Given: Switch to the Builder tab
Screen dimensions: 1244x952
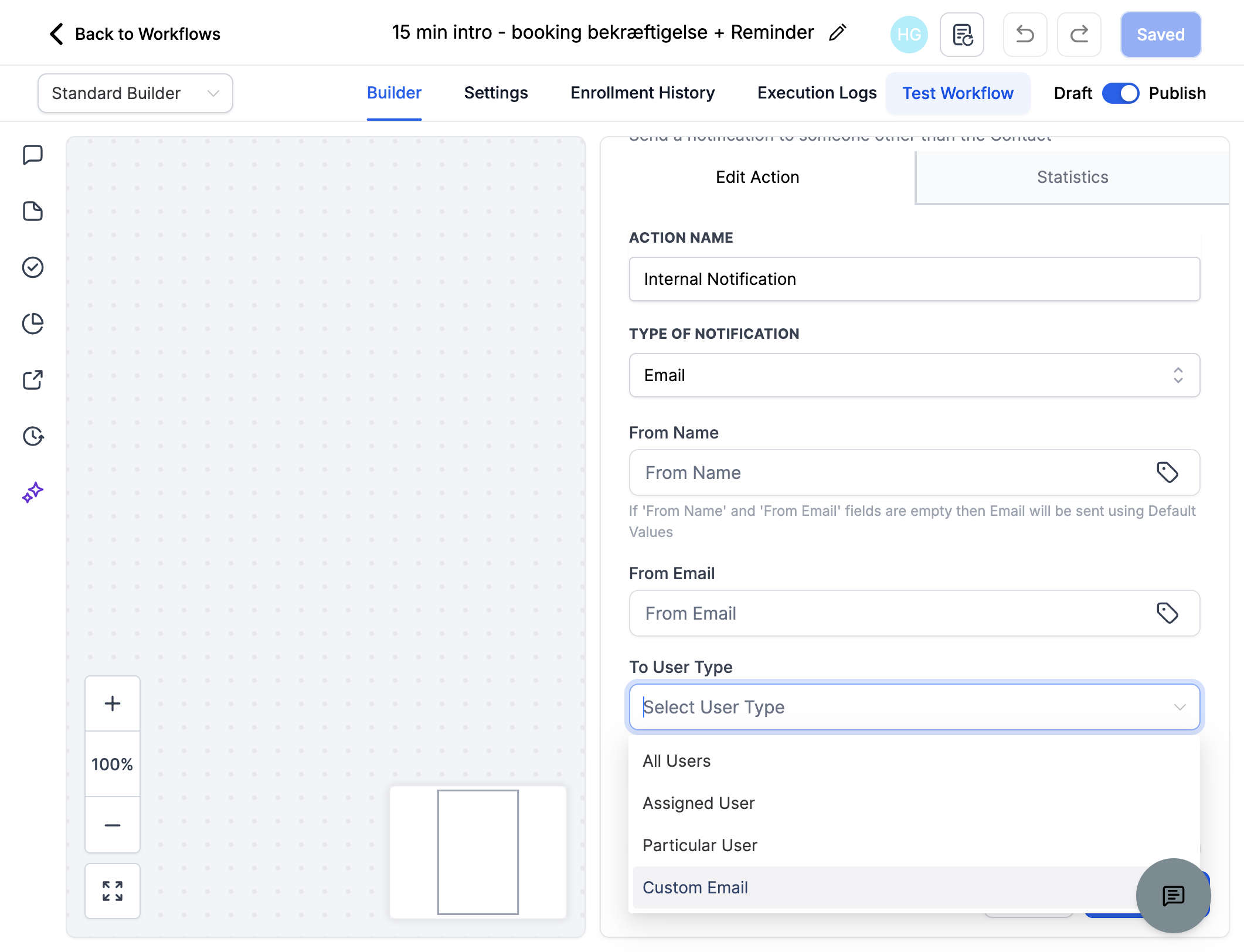Looking at the screenshot, I should (394, 93).
